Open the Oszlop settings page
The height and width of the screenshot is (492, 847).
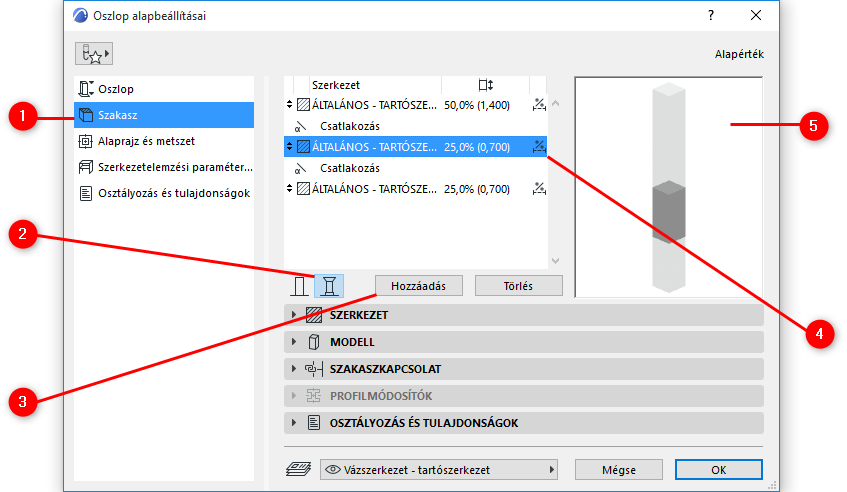click(118, 89)
